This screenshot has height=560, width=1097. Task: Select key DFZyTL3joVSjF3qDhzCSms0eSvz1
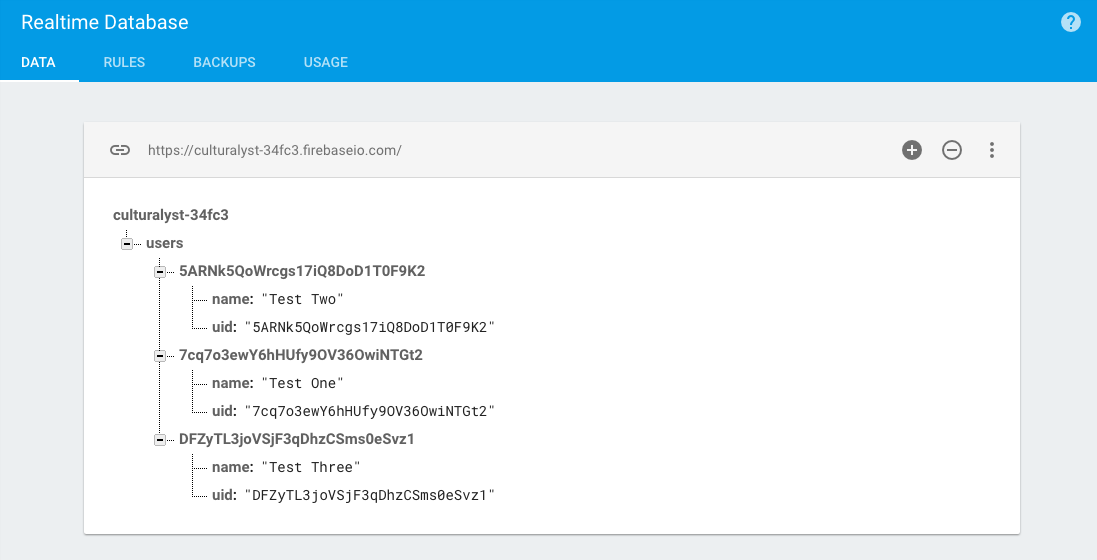point(297,439)
